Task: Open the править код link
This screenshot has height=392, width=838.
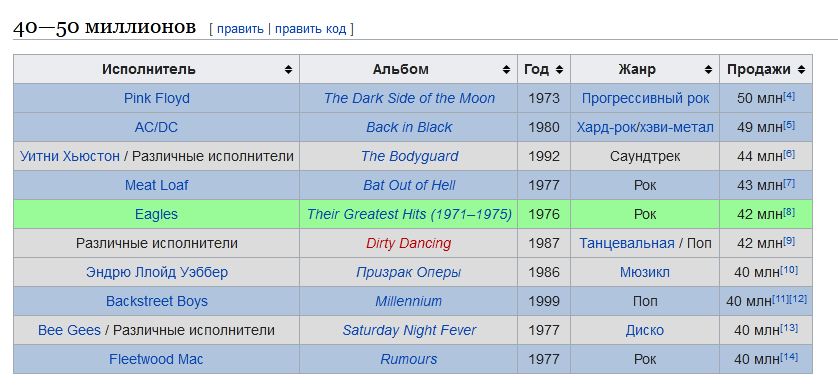Action: tap(311, 29)
